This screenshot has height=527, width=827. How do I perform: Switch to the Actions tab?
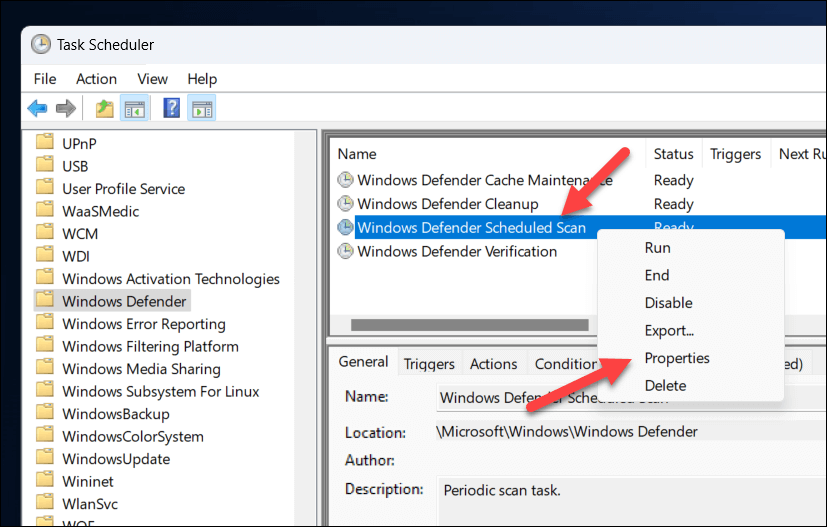494,364
